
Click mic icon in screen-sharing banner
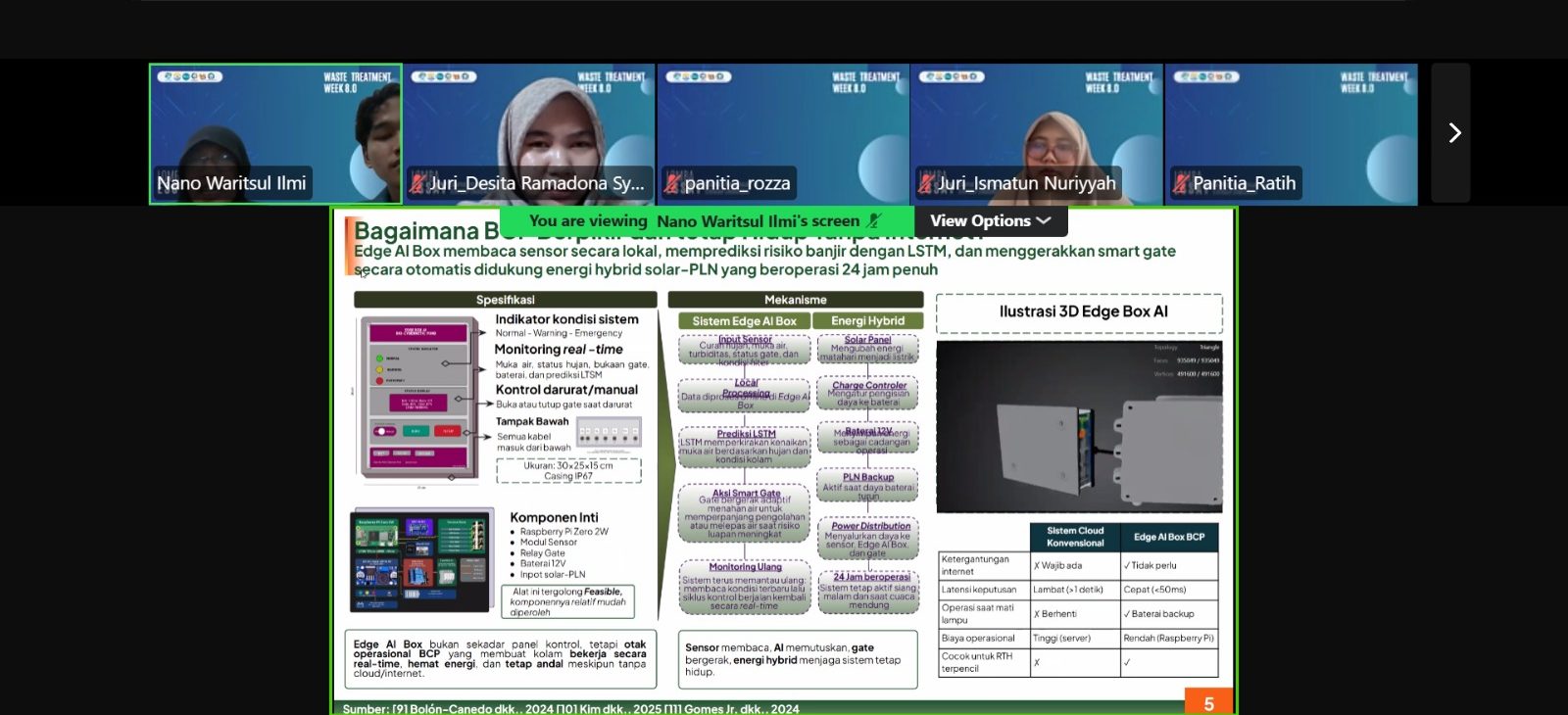pos(874,221)
